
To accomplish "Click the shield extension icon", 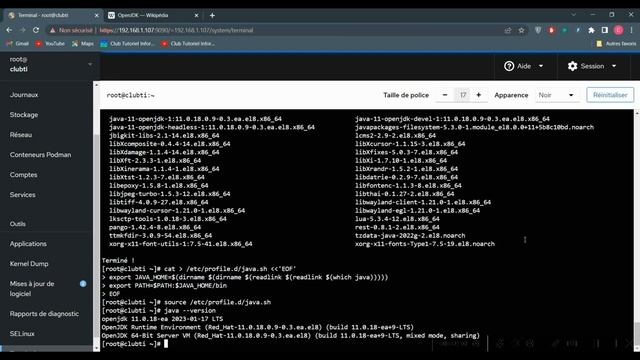I will click(x=538, y=30).
